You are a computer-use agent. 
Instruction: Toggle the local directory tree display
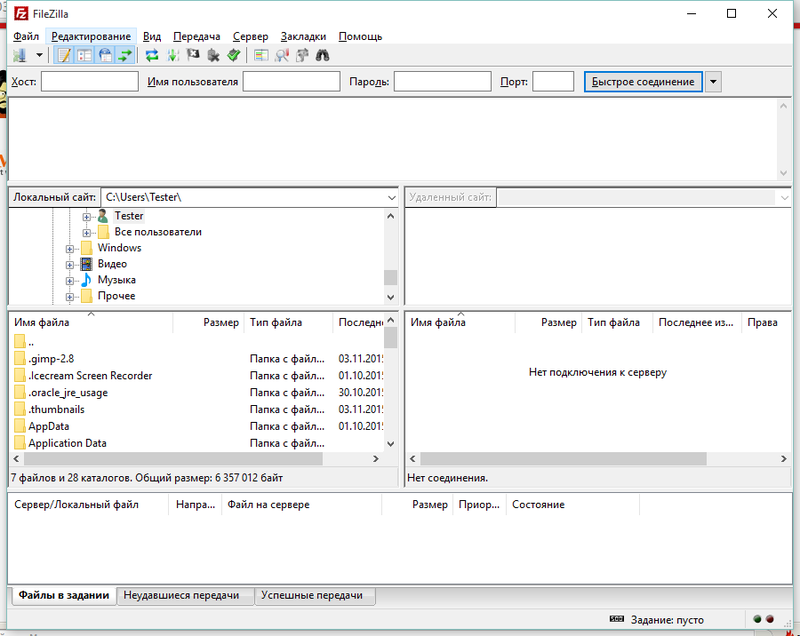pyautogui.click(x=85, y=55)
